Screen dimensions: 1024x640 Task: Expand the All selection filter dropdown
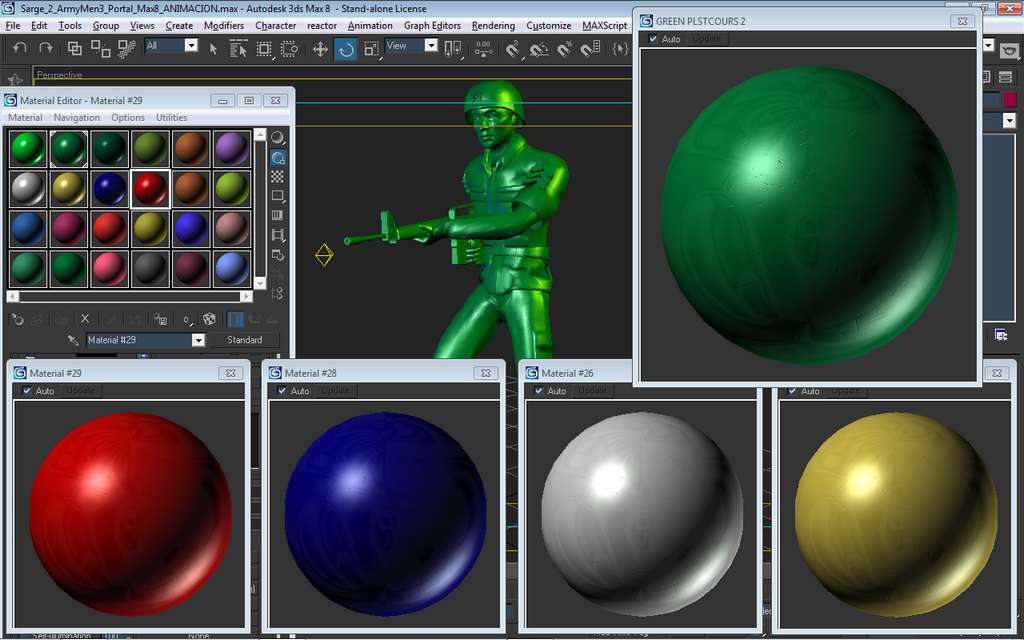coord(191,46)
